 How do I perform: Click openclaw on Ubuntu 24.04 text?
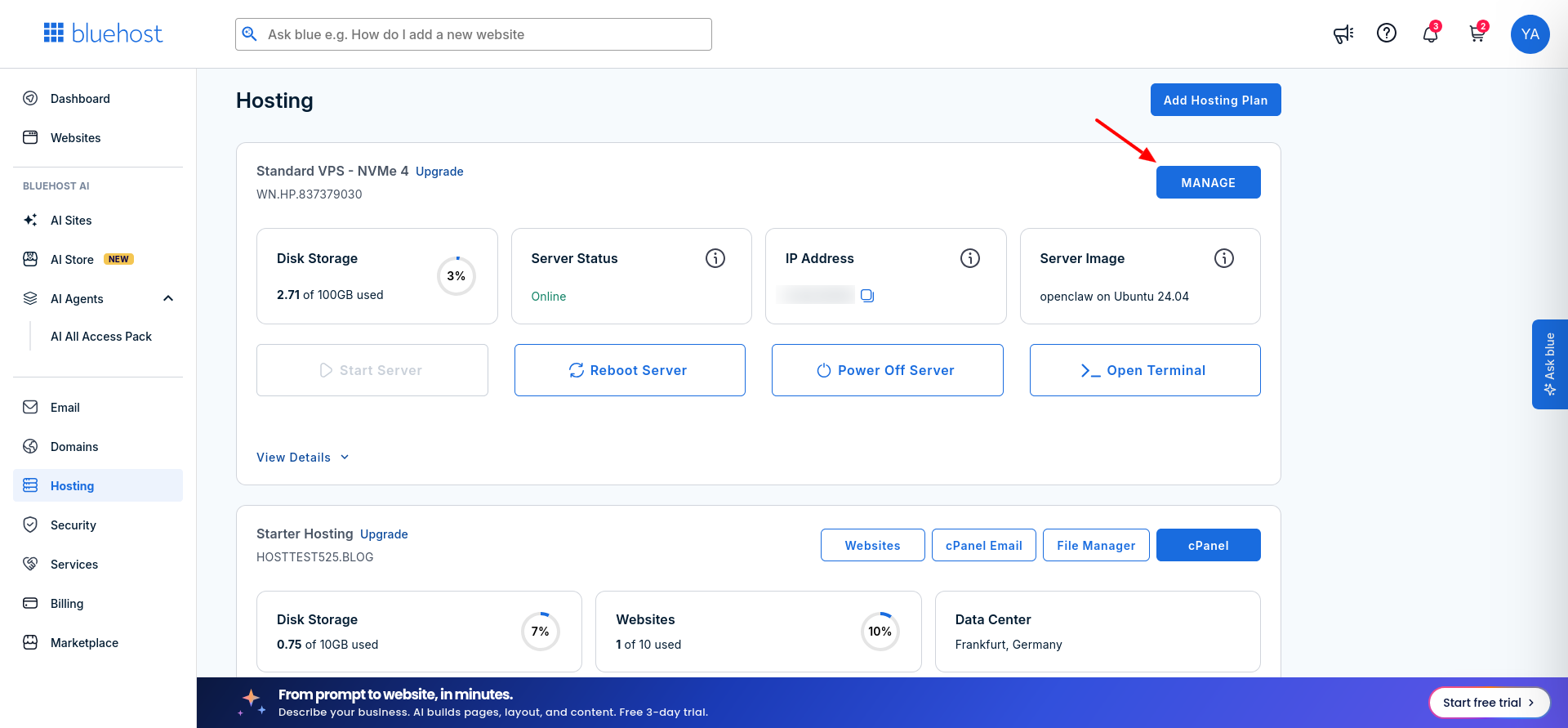tap(1114, 297)
